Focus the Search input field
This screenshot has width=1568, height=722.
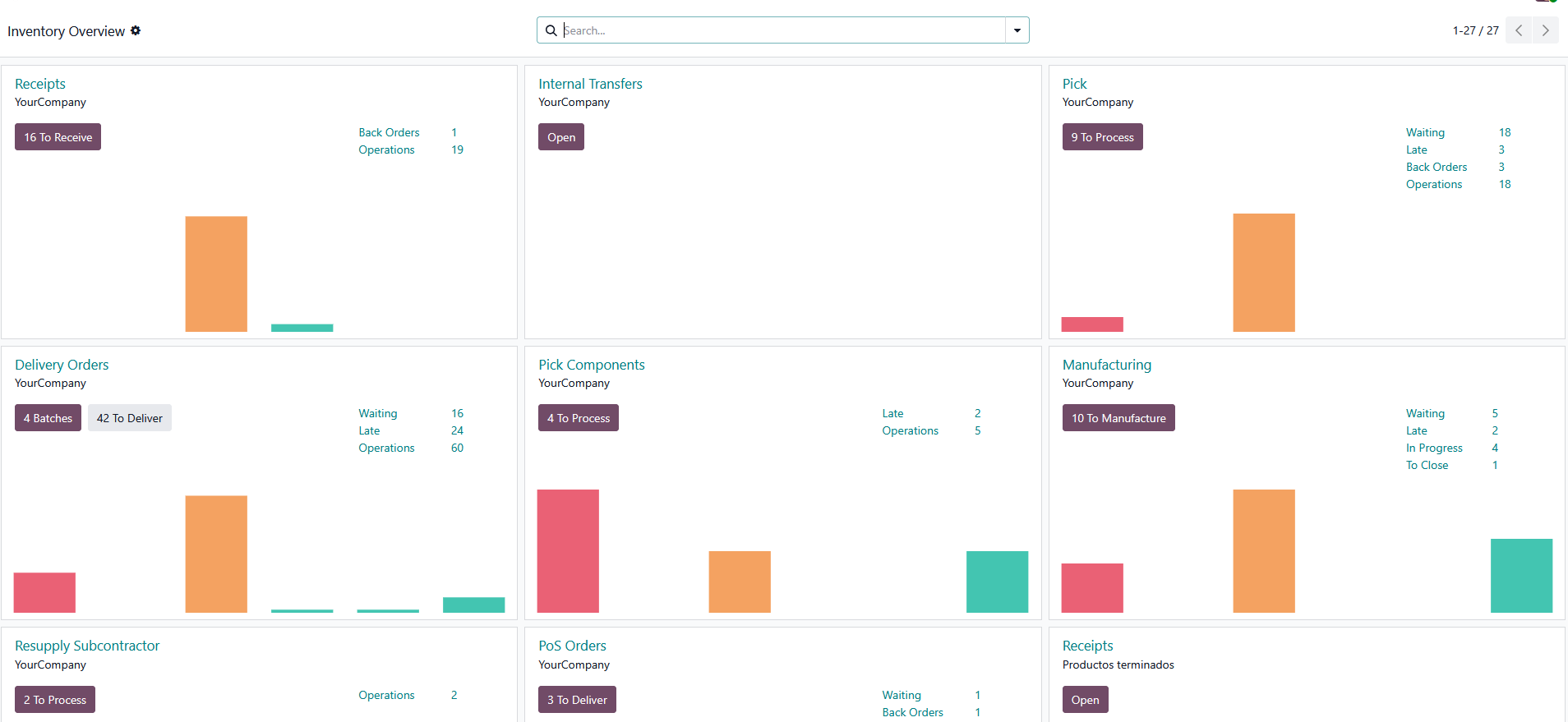coord(781,30)
